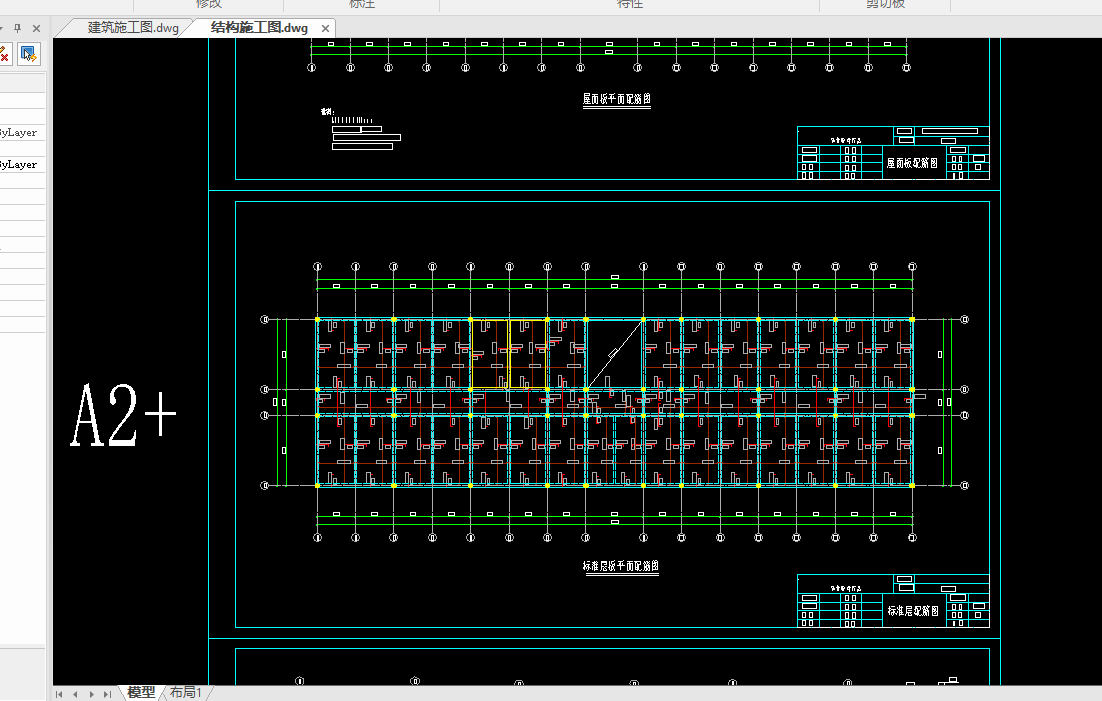Go to the previous layout tab arrow
This screenshot has width=1102, height=701.
click(x=75, y=694)
